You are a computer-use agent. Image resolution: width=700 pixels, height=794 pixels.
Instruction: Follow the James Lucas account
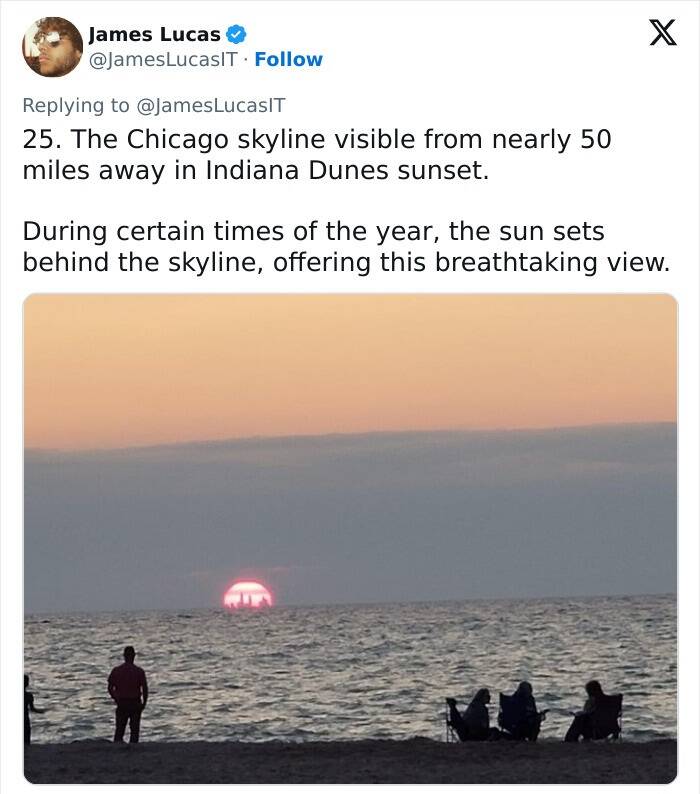click(x=288, y=60)
